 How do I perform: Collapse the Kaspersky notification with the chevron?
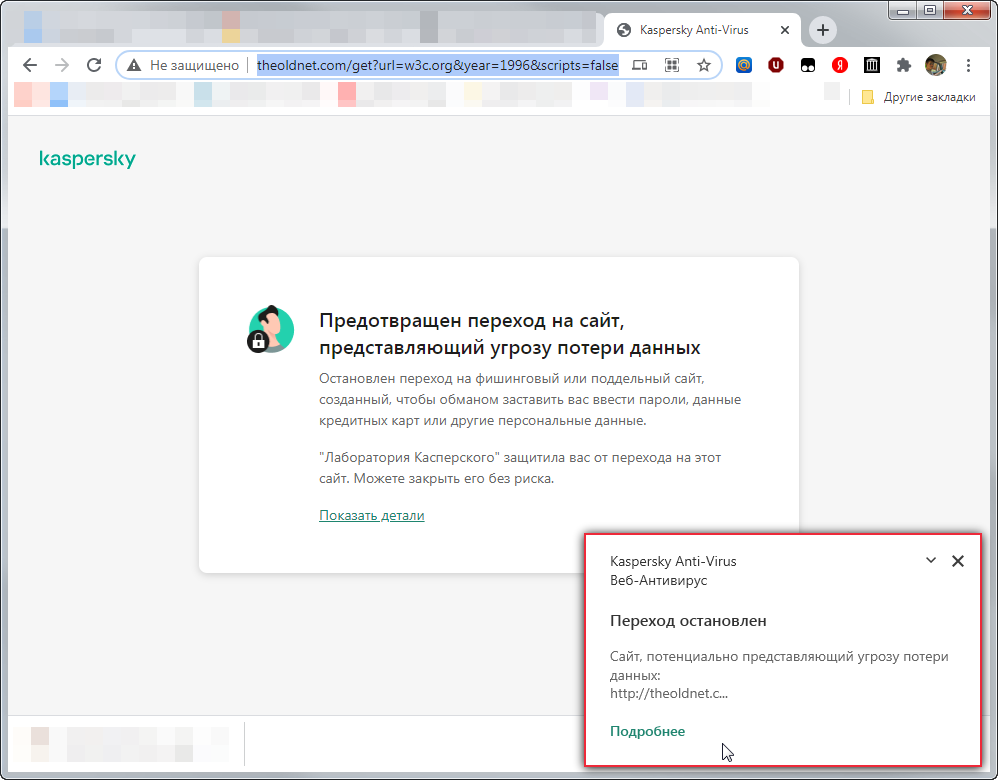pyautogui.click(x=931, y=561)
